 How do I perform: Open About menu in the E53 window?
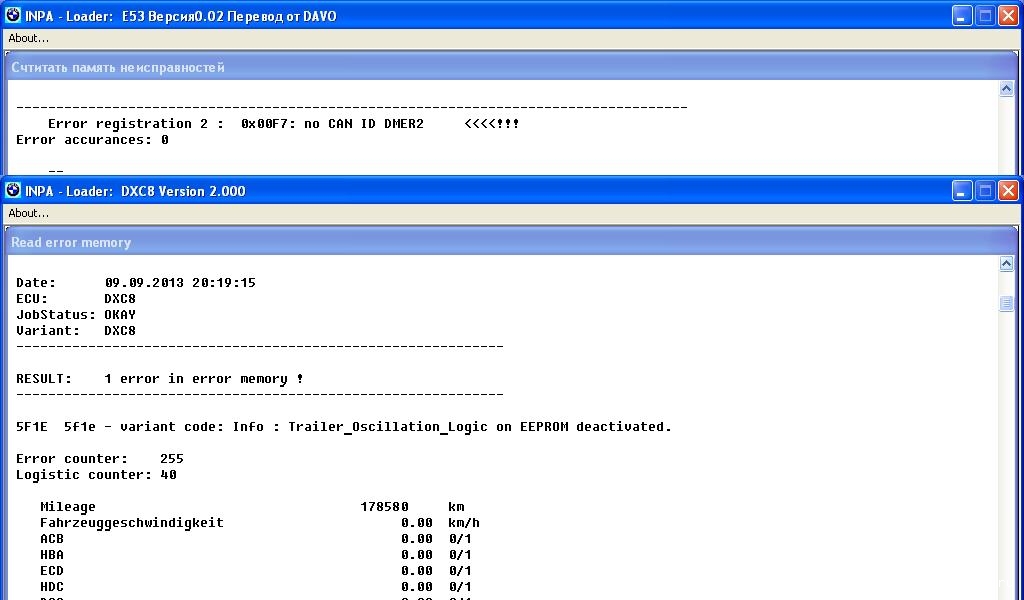coord(29,38)
